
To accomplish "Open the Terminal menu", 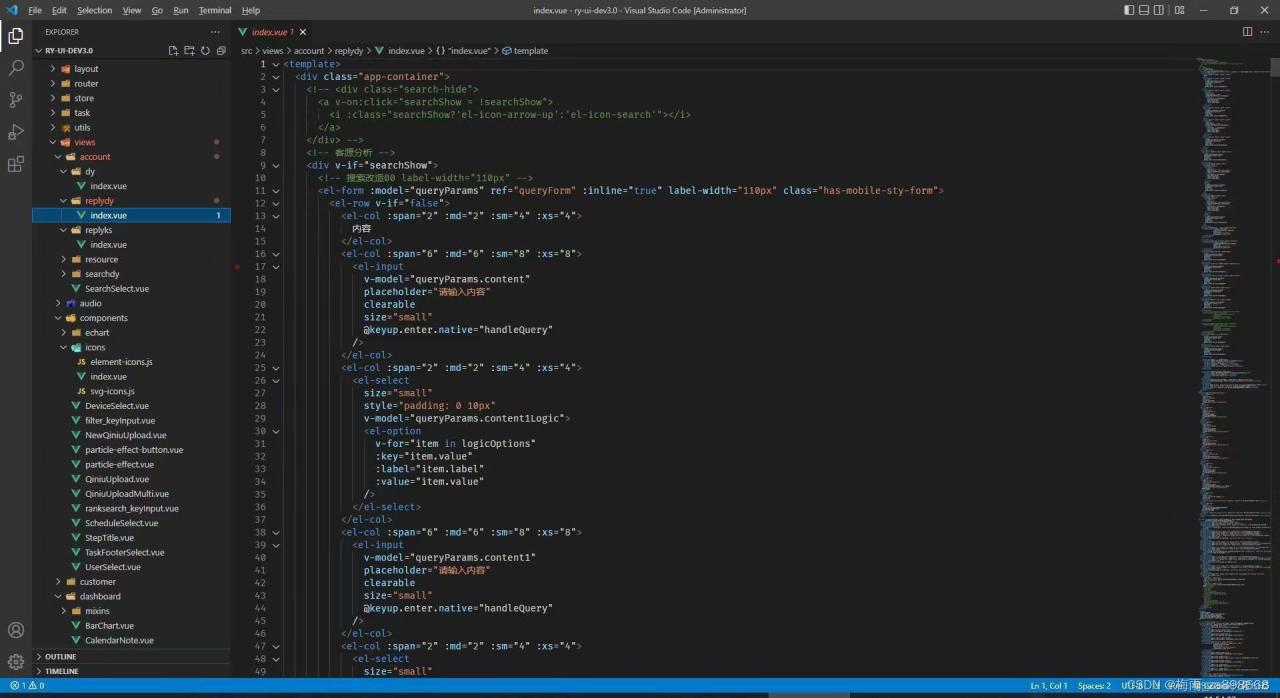I will pyautogui.click(x=214, y=10).
